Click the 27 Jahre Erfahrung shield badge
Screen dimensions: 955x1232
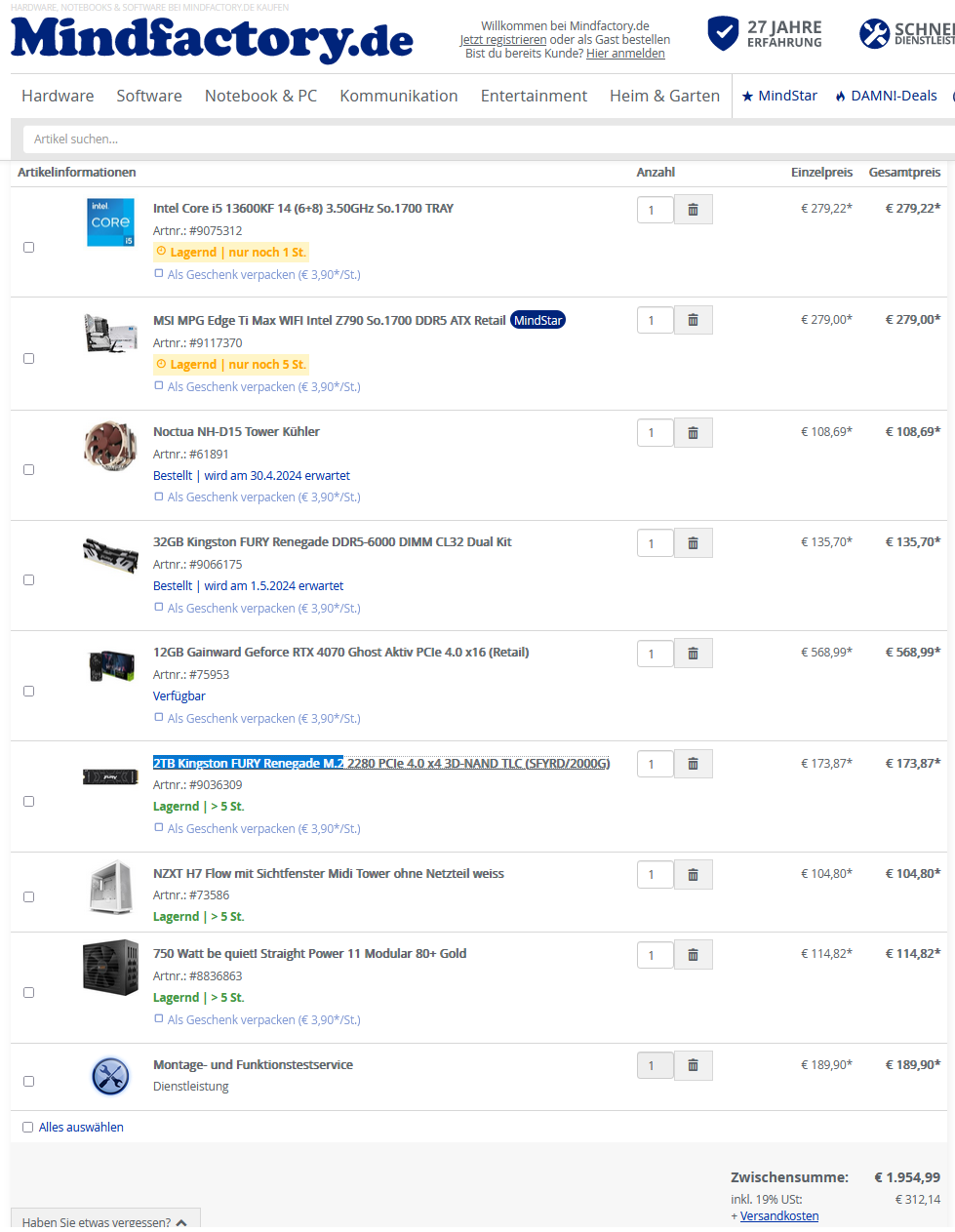click(x=765, y=33)
